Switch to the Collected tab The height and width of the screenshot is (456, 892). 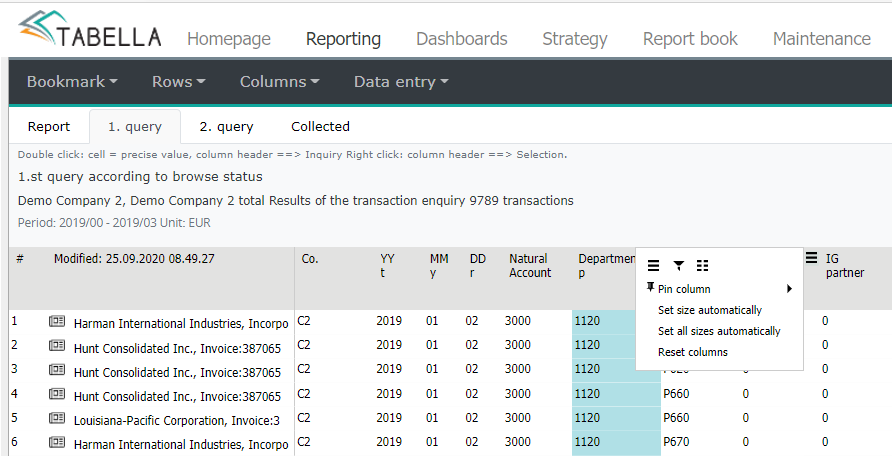(320, 127)
